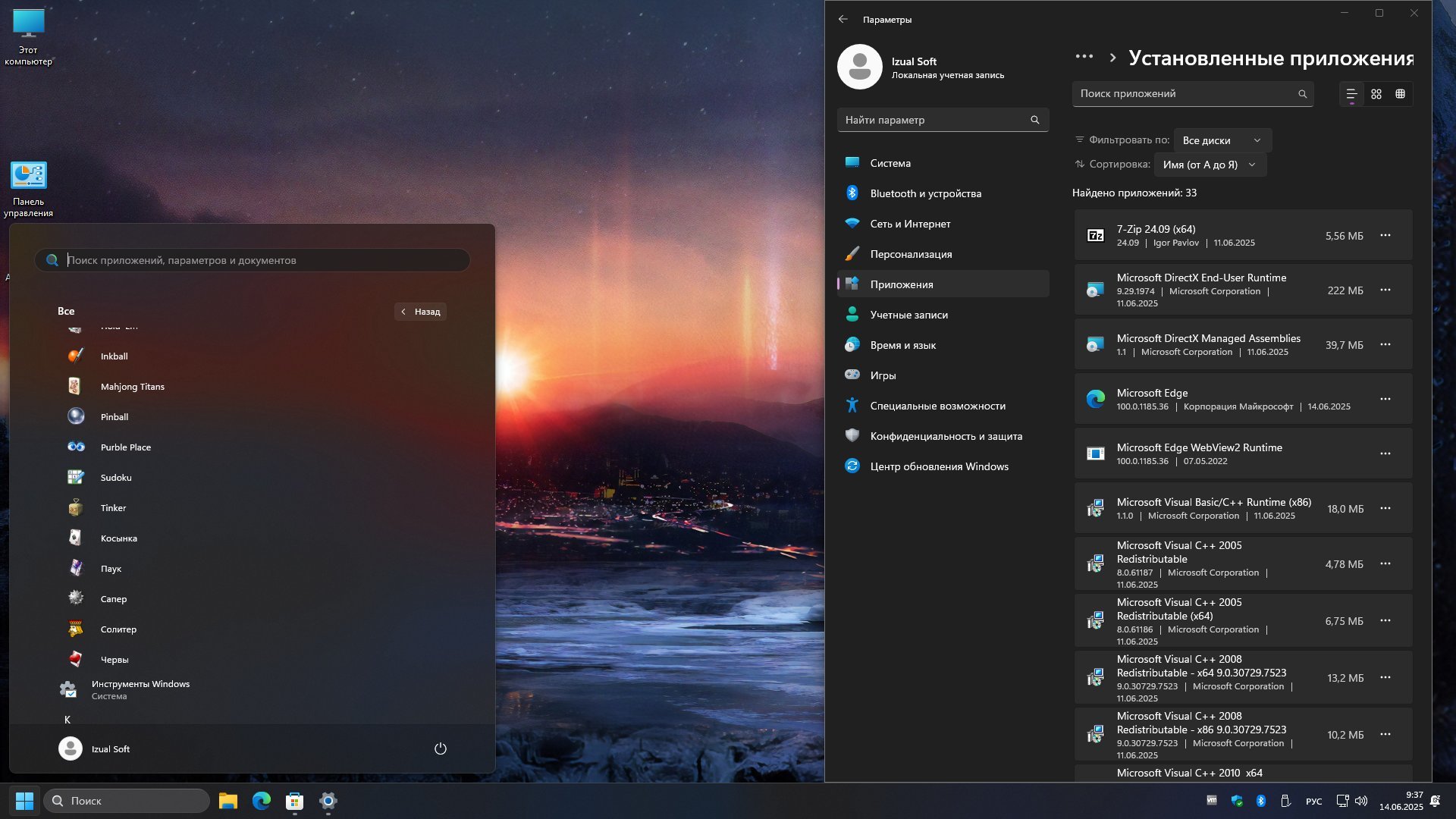Switch to list view for apps
Screen dimensions: 1456x819
coord(1351,94)
